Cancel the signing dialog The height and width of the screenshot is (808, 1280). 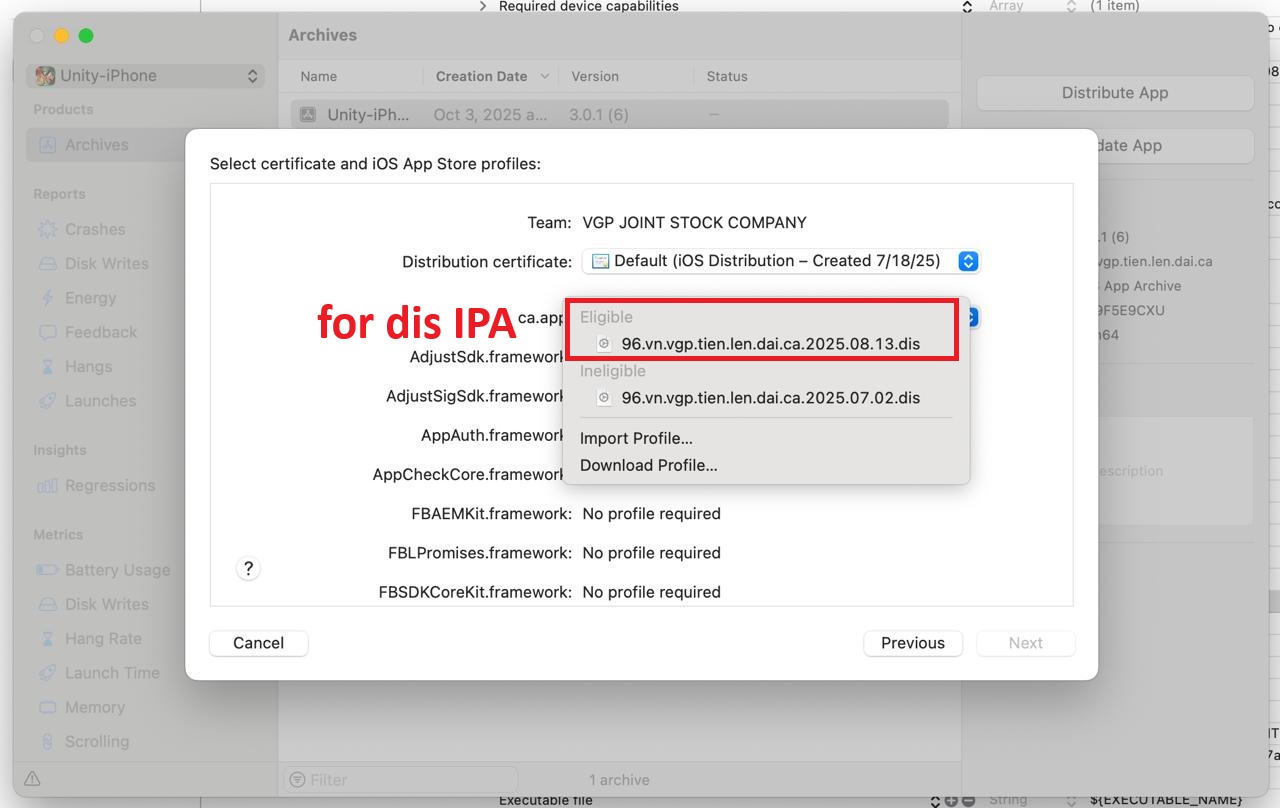point(258,643)
